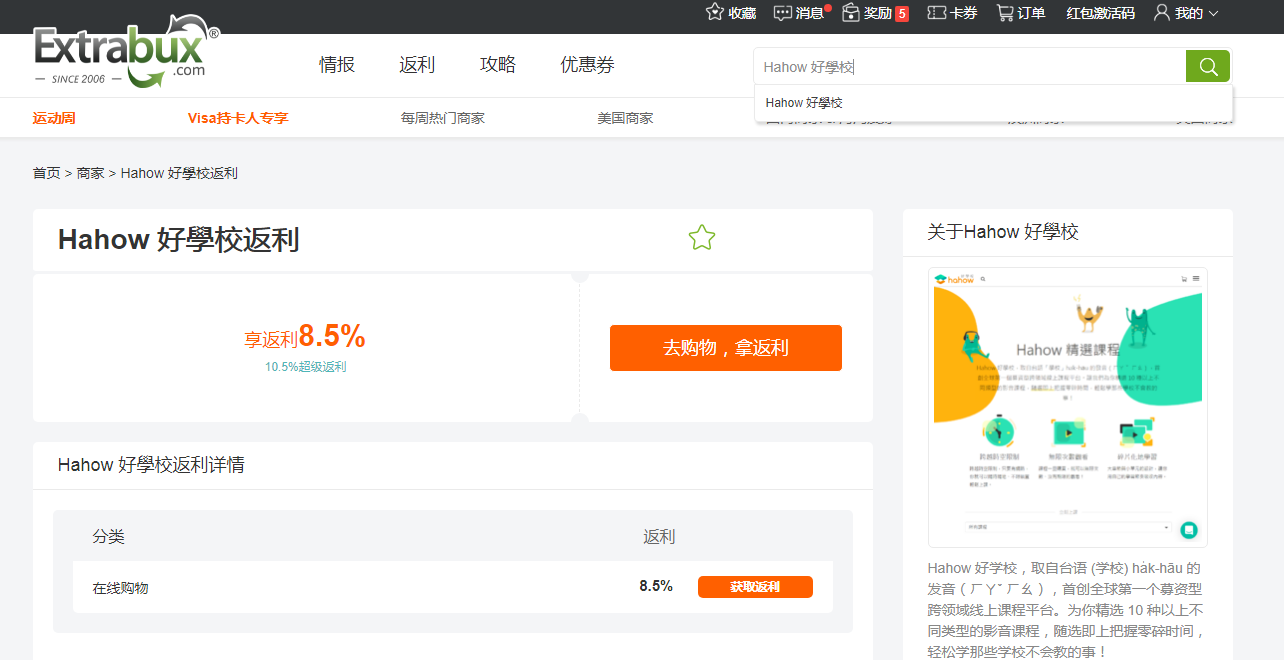1284x660 pixels.
Task: Open the 返利 navigation menu
Action: (x=417, y=65)
